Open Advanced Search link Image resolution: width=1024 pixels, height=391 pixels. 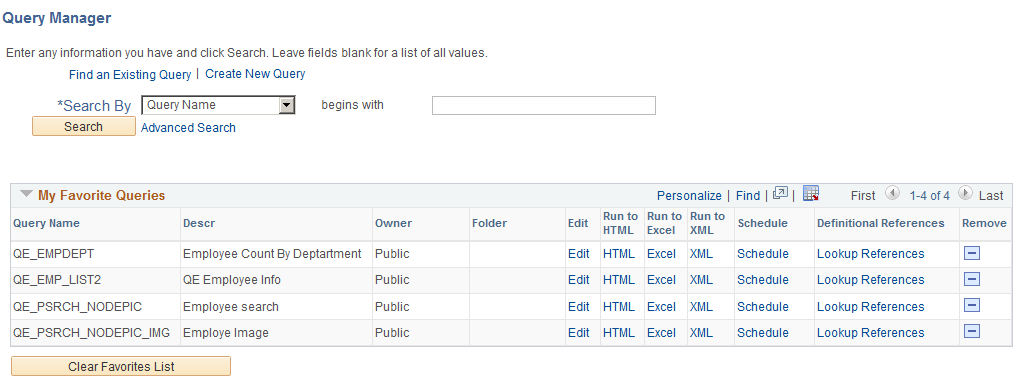coord(188,128)
